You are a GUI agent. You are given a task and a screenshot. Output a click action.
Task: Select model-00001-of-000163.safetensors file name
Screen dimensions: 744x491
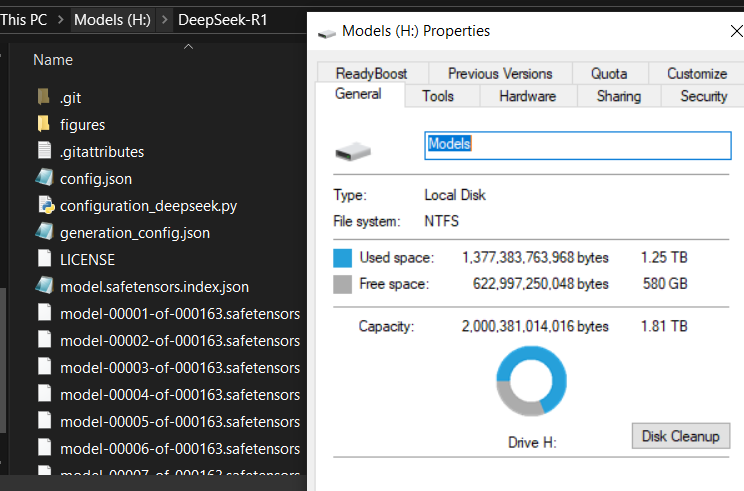[180, 314]
